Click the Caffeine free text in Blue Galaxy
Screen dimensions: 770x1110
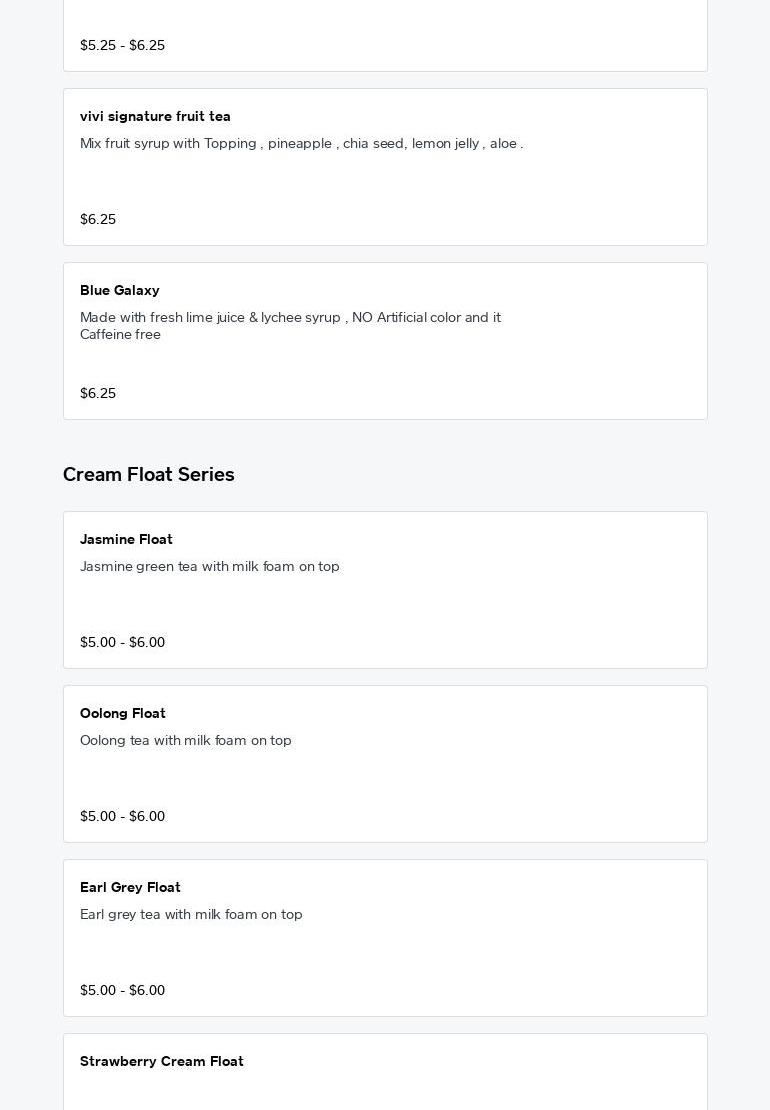(x=120, y=335)
